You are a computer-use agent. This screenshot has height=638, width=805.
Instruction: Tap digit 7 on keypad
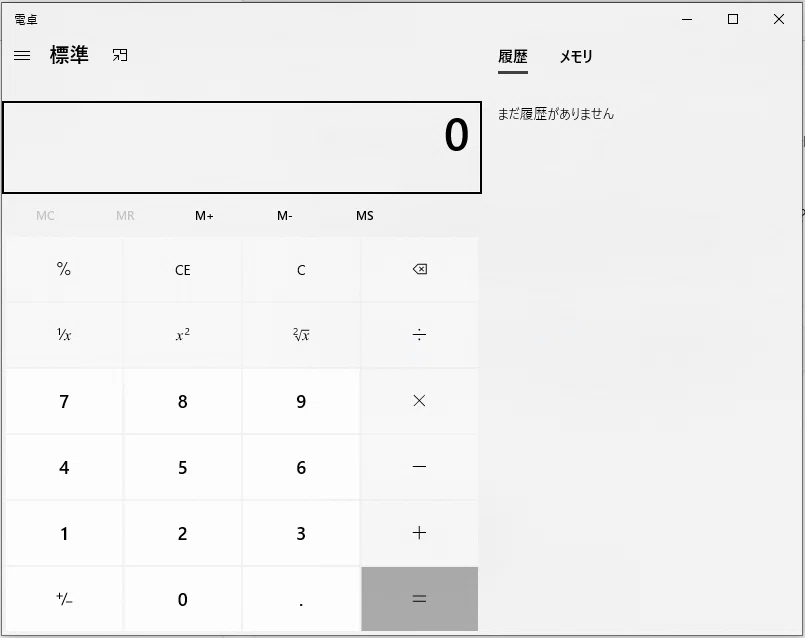pos(64,401)
